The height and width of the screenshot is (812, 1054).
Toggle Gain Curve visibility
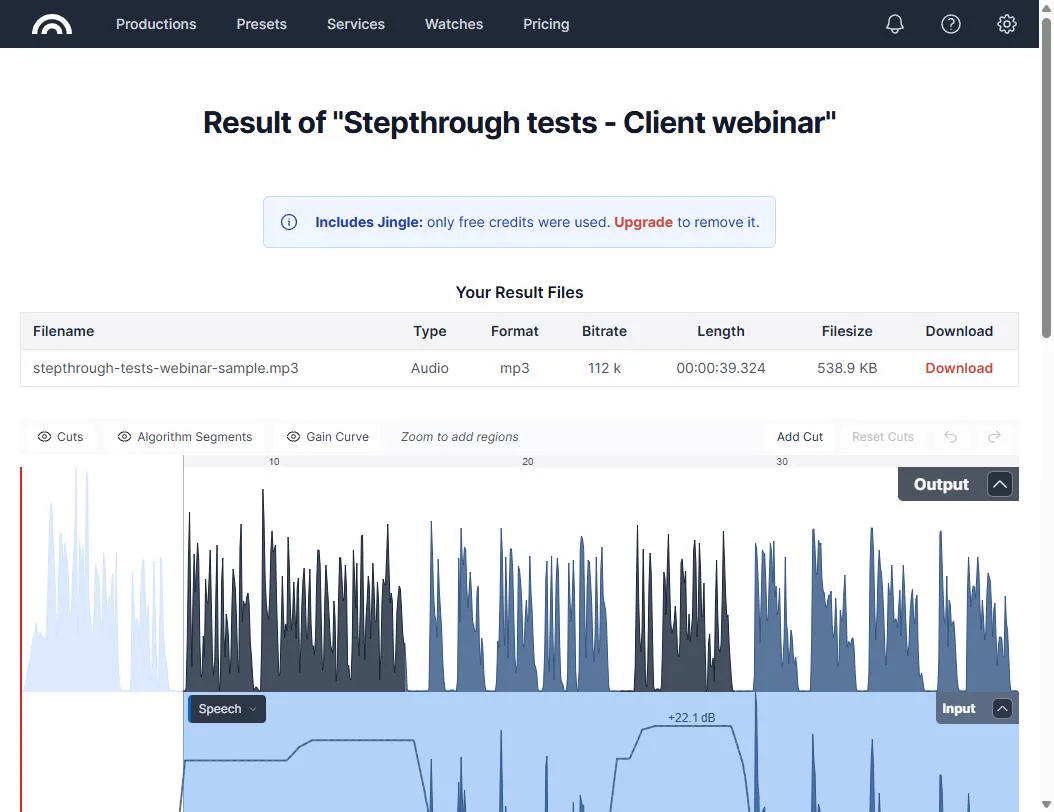click(x=327, y=437)
